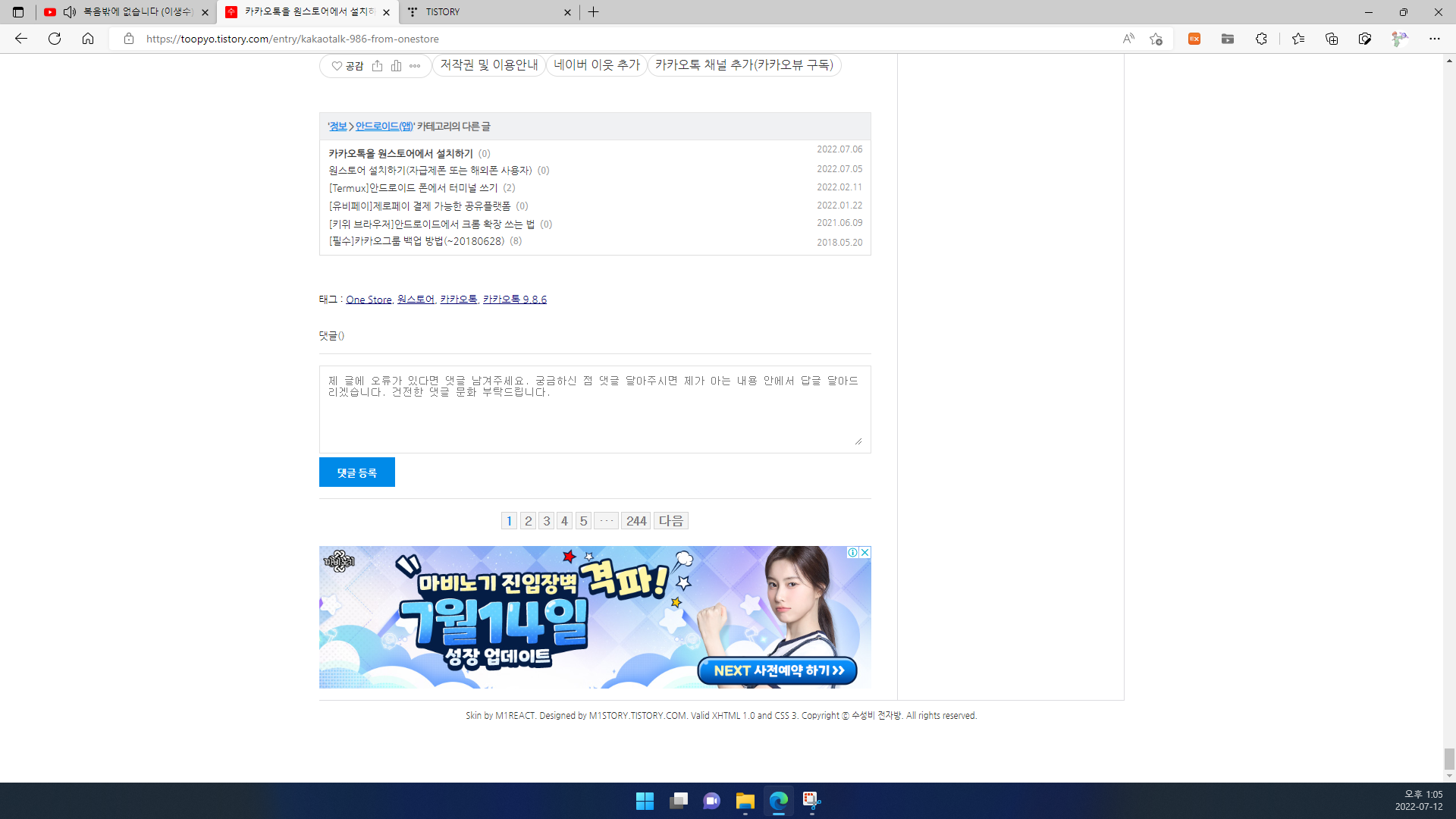Open the Read aloud icon in address bar
The width and height of the screenshot is (1456, 819).
coord(1129,39)
